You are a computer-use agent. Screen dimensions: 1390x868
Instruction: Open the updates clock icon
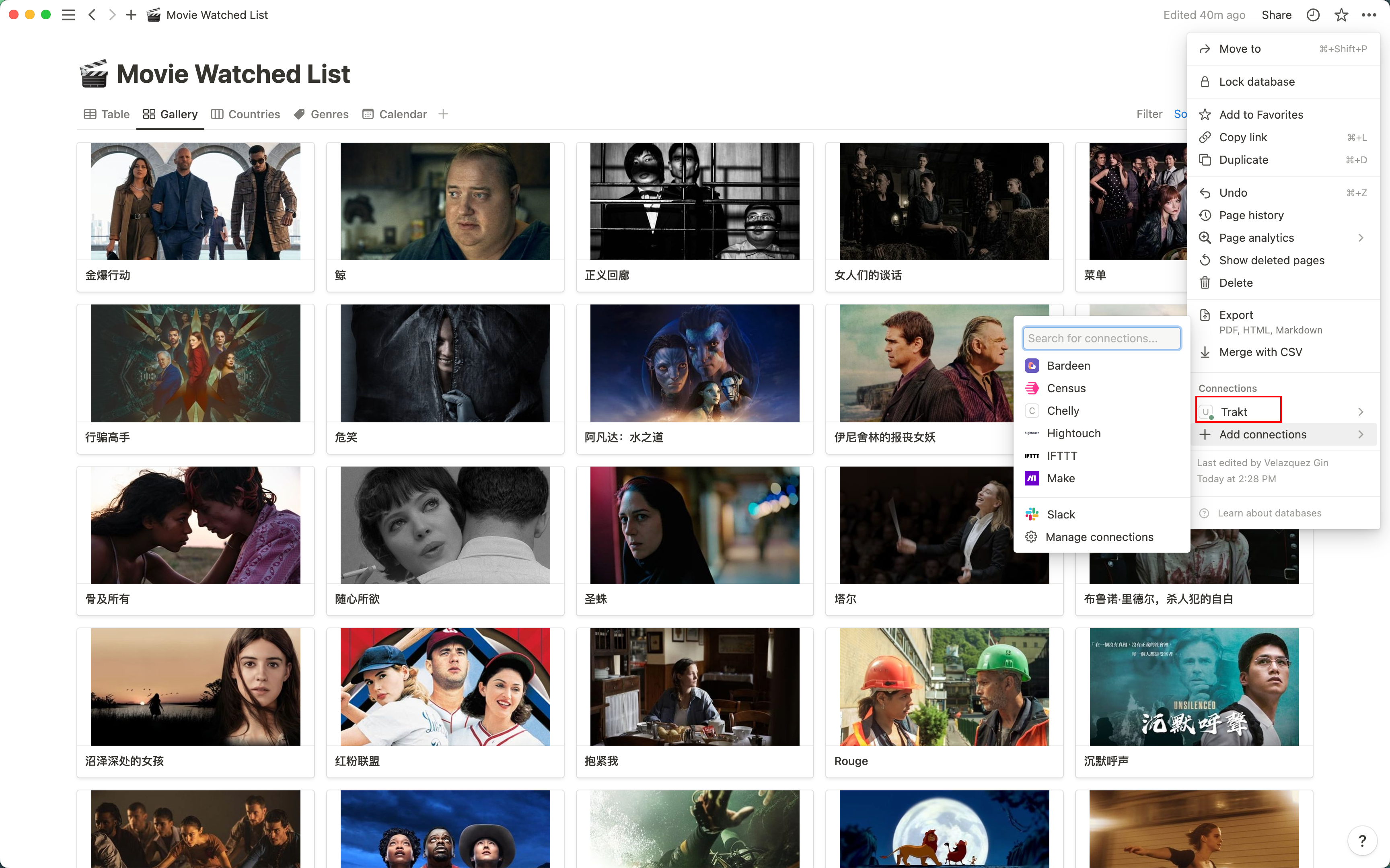1313,15
